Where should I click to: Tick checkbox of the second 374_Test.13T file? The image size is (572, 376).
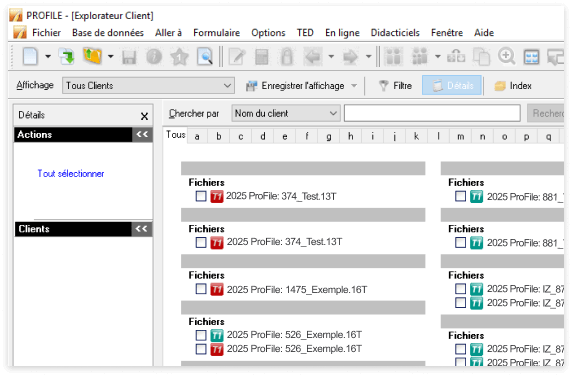pos(201,243)
